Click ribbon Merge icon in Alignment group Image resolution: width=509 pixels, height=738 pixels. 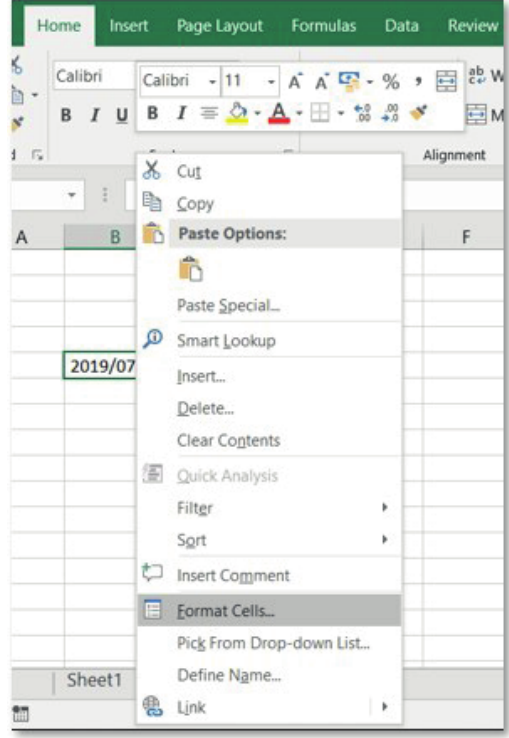tap(476, 114)
